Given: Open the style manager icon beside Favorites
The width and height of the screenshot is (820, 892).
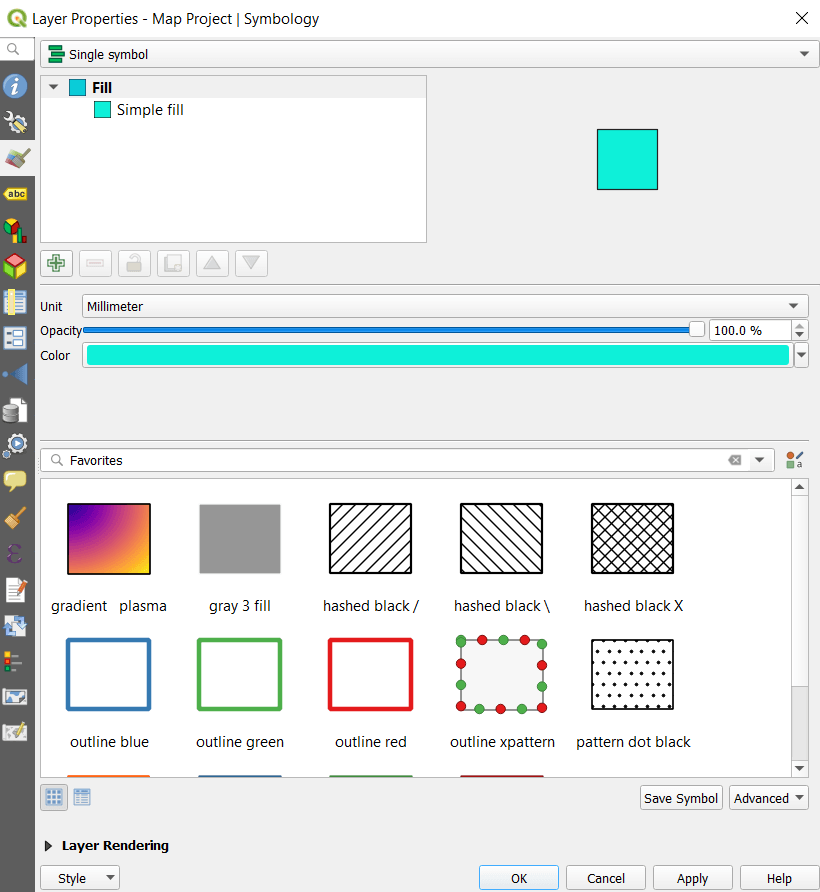Looking at the screenshot, I should 795,460.
